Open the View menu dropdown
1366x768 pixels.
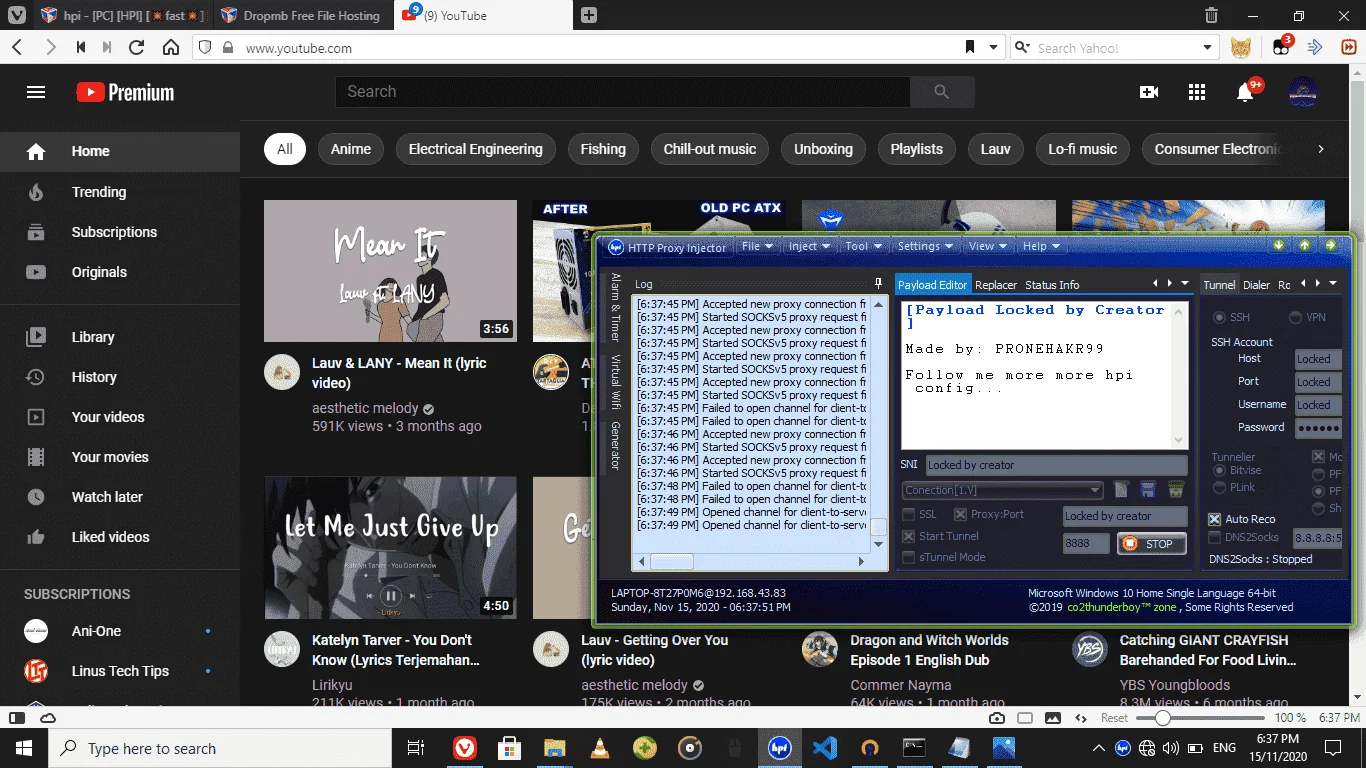pos(988,246)
